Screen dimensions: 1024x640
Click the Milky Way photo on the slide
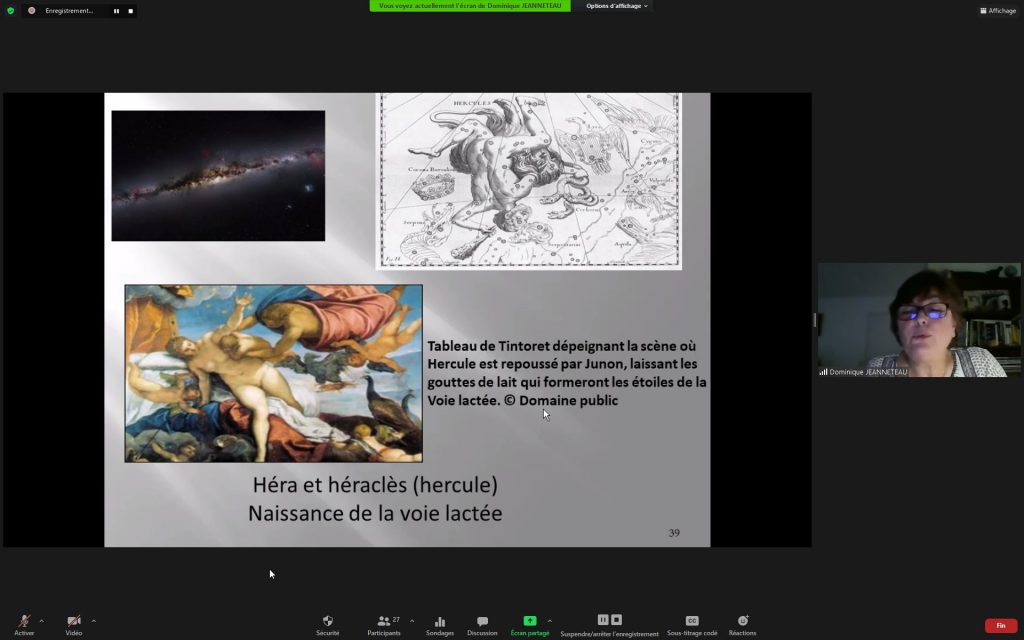pyautogui.click(x=218, y=176)
